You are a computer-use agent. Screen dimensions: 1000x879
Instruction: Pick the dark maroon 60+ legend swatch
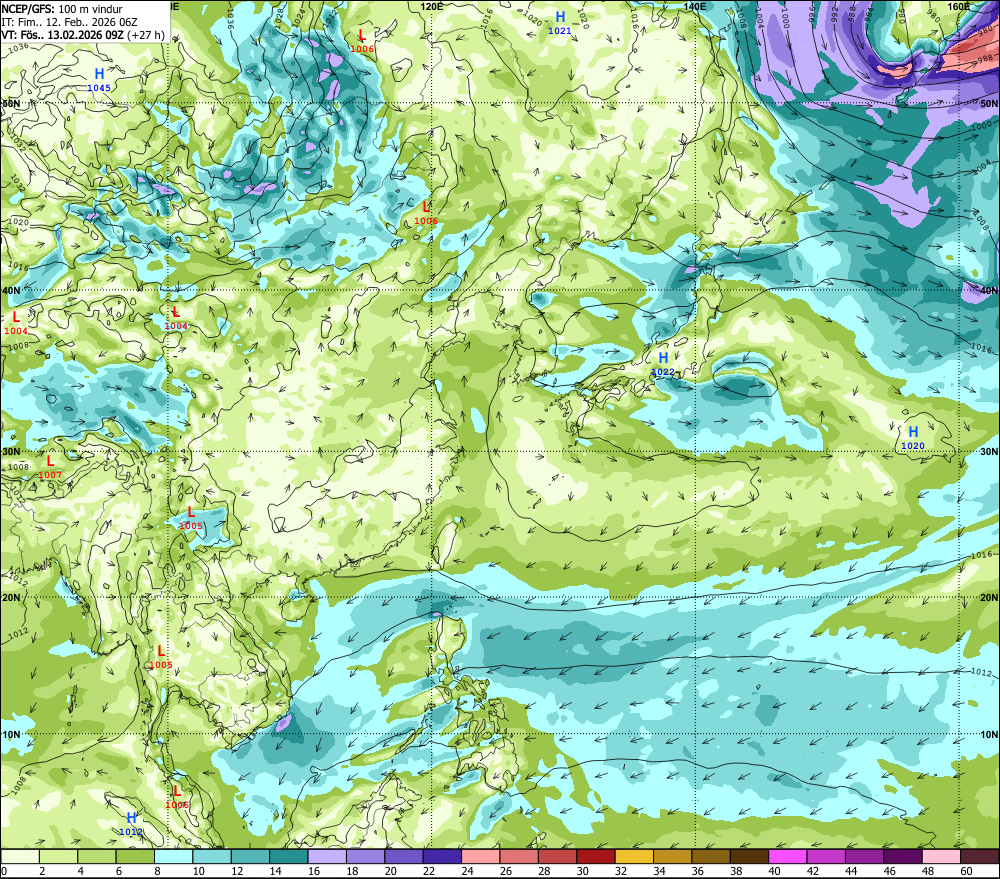pos(980,856)
